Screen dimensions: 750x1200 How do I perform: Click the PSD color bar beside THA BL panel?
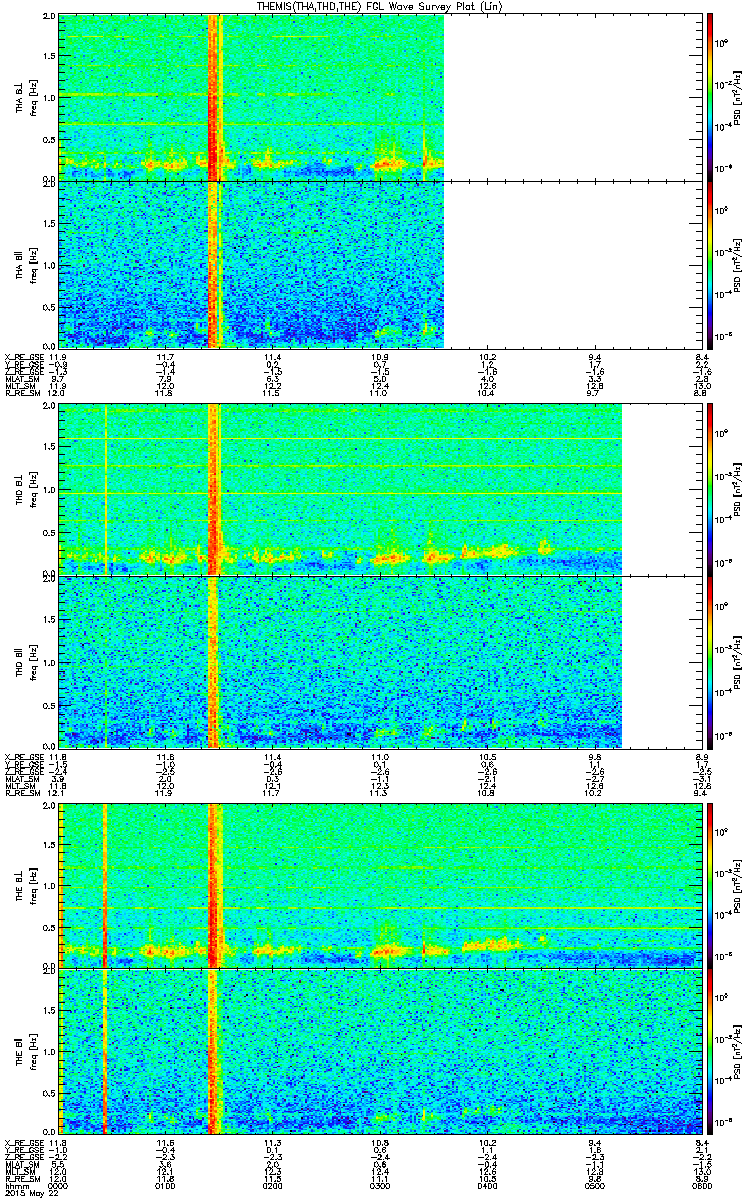point(709,96)
